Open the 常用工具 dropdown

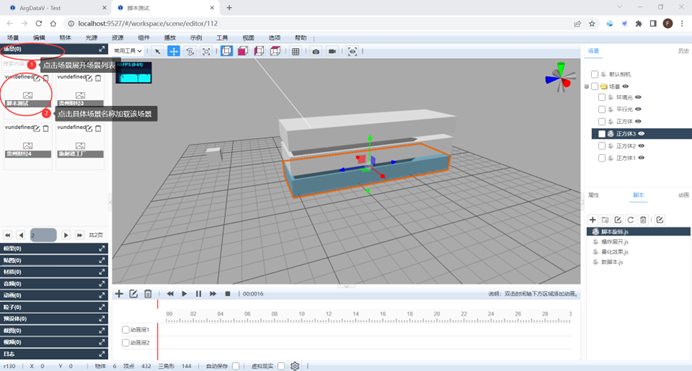[128, 51]
